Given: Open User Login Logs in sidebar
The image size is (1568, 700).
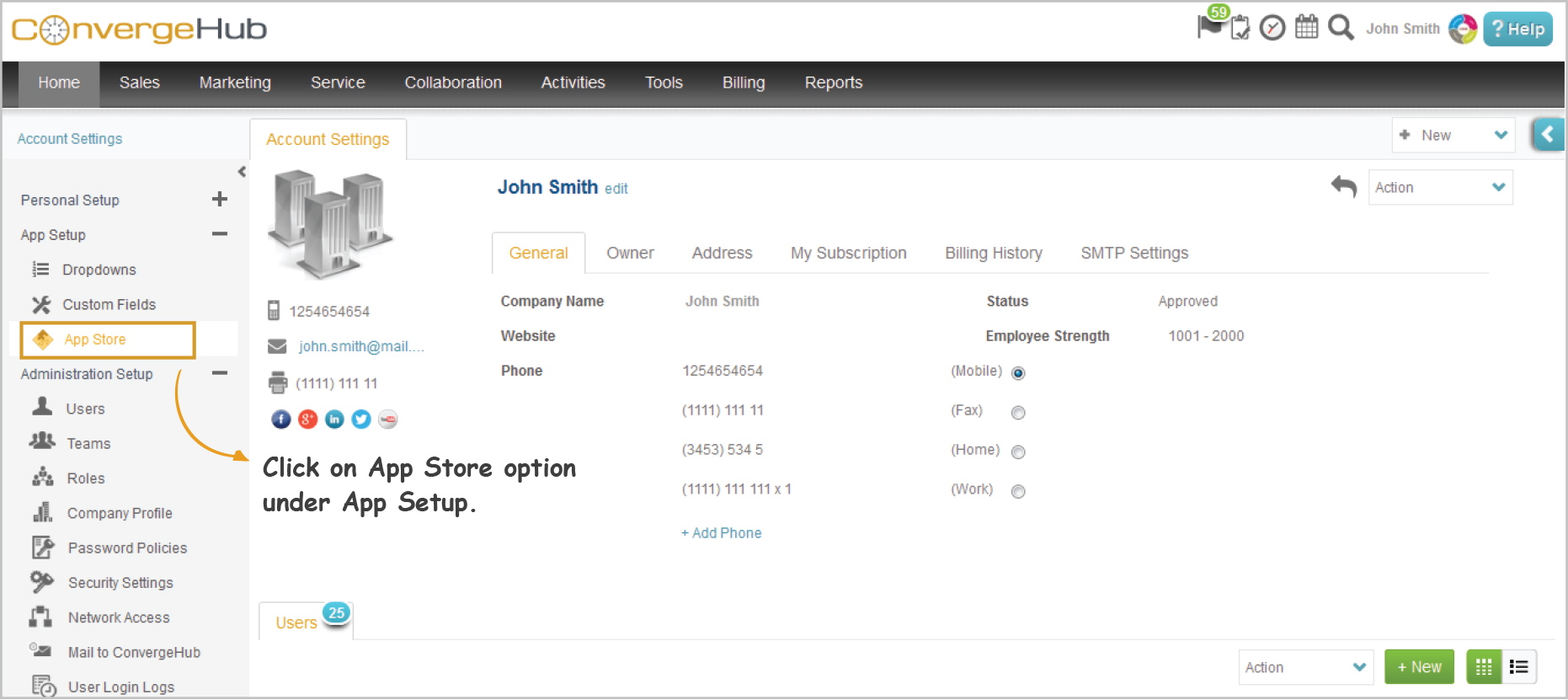Looking at the screenshot, I should 120,687.
